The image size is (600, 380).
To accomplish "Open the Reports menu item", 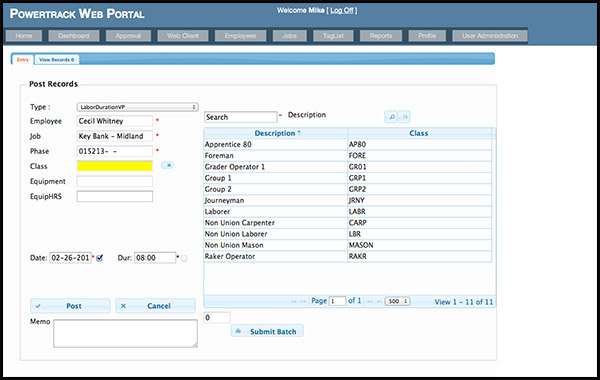I will point(381,36).
